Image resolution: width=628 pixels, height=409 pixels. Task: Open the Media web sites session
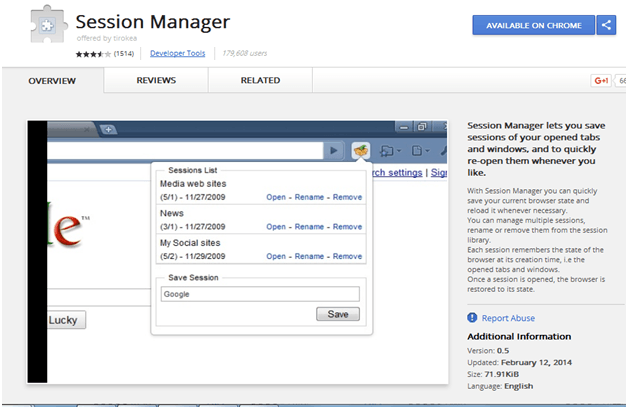[276, 197]
